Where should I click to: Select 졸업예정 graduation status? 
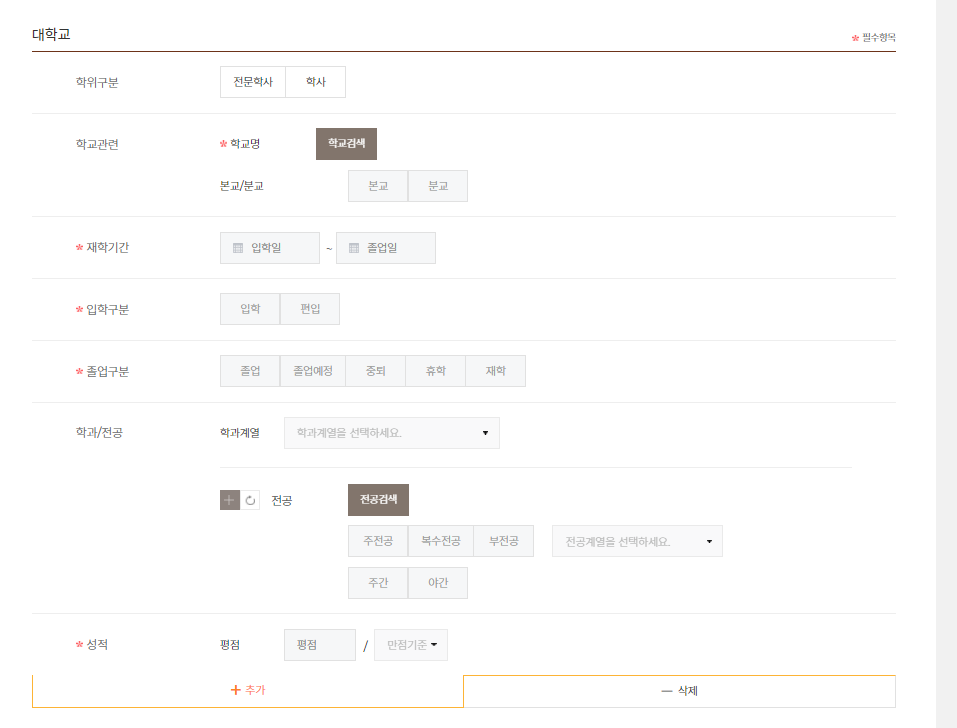tap(313, 371)
